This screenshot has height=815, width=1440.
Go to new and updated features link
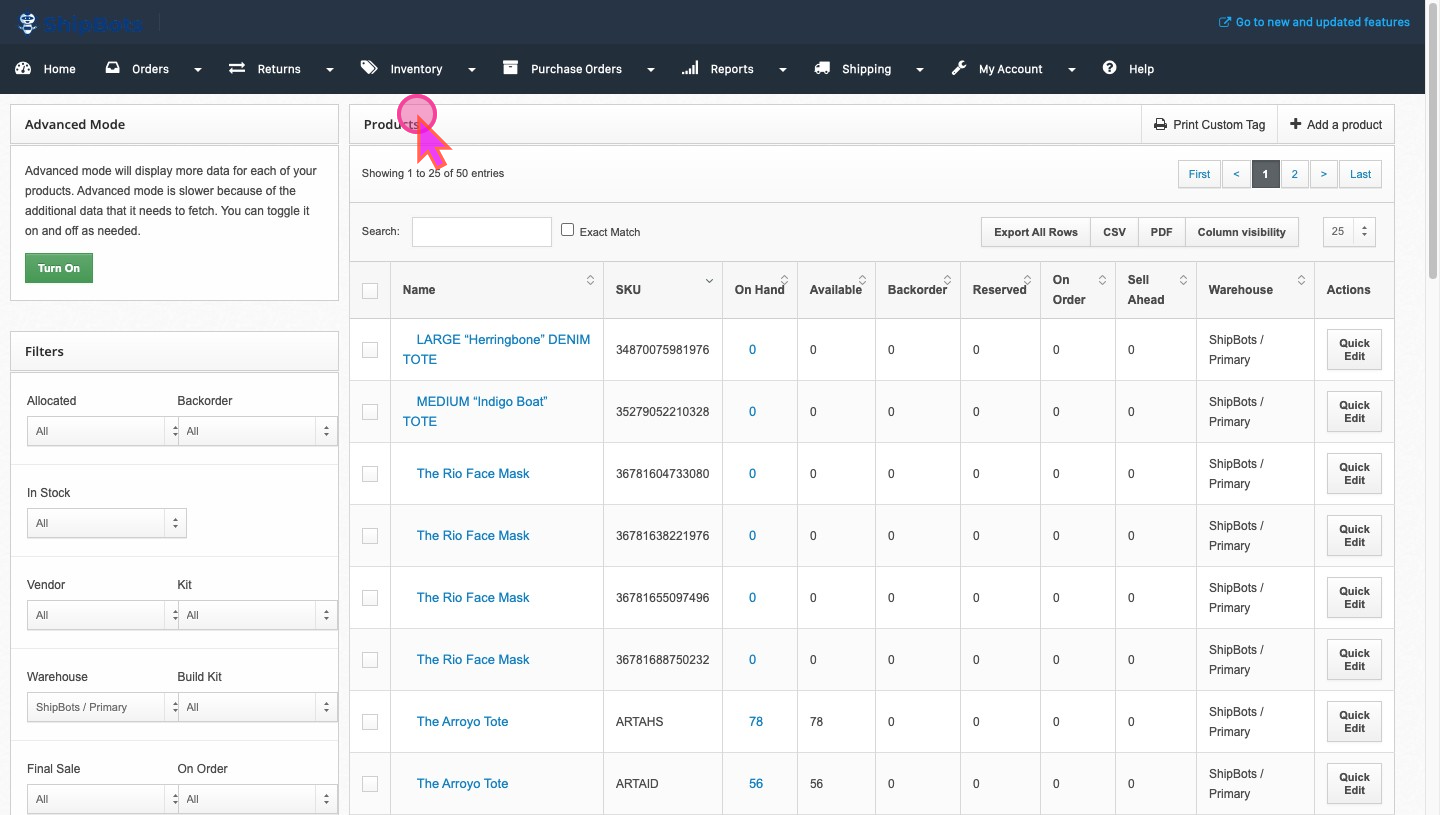pyautogui.click(x=1323, y=22)
